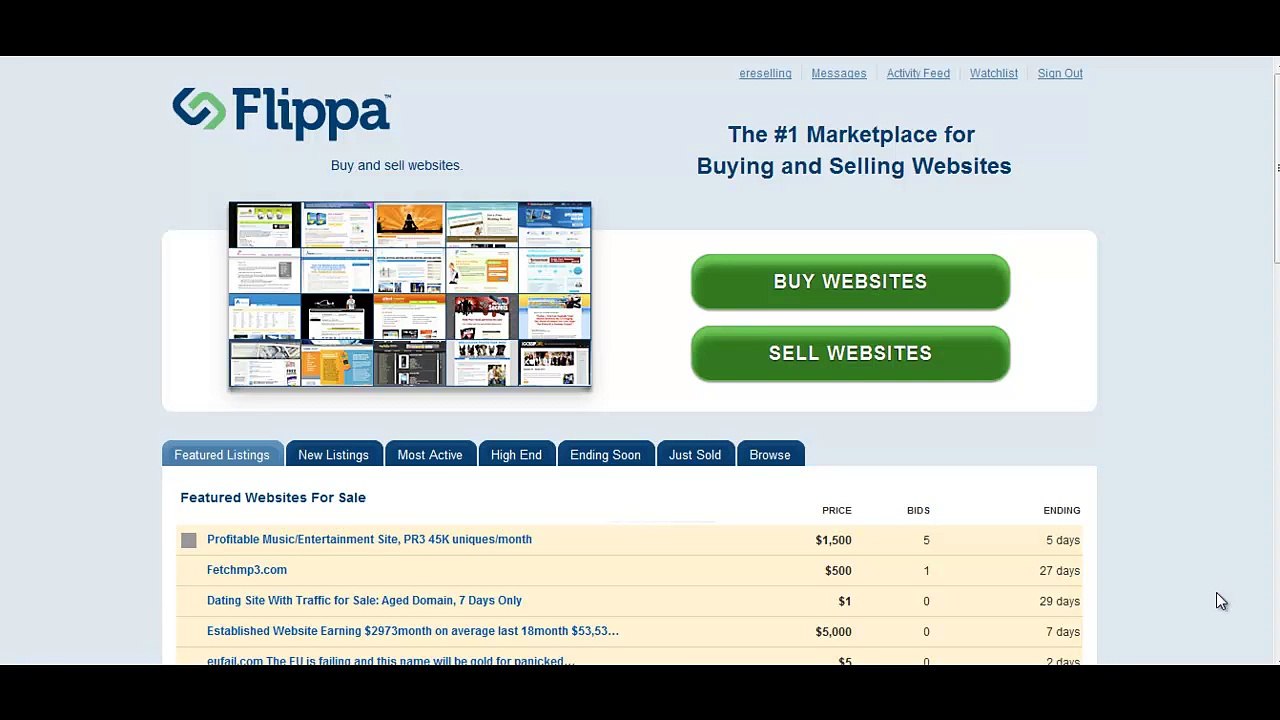
Task: Switch to the New Listings tab
Action: coord(333,454)
